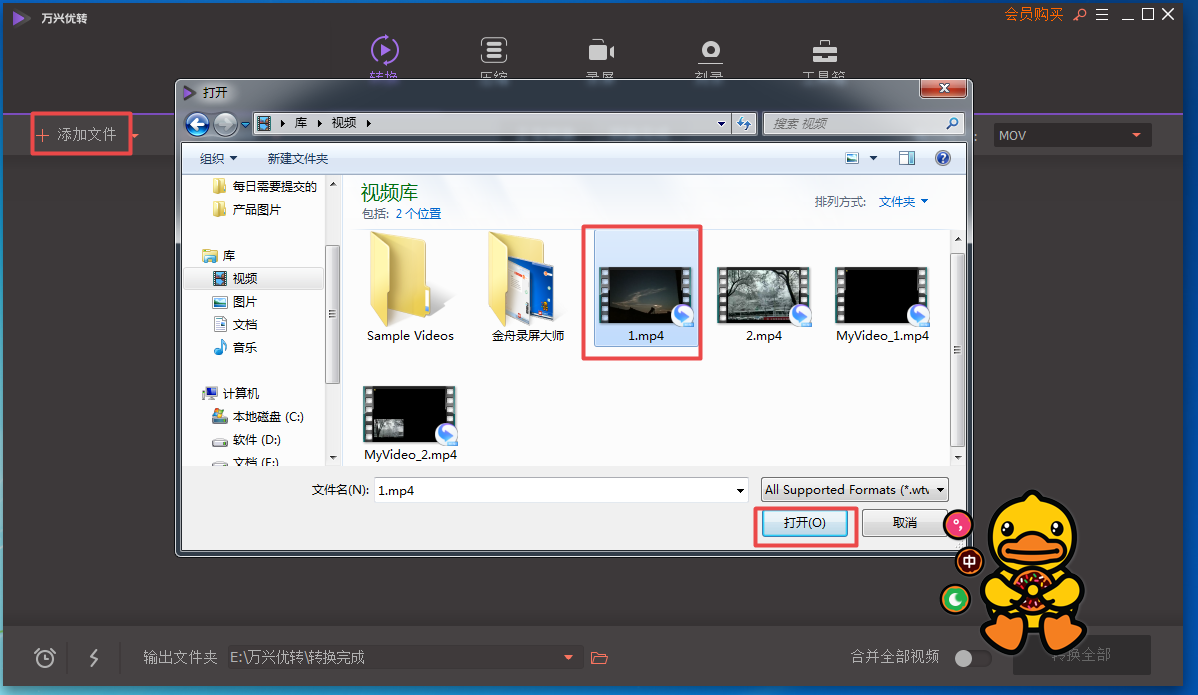Open the disc burning tab icon
The image size is (1198, 695).
pos(710,52)
